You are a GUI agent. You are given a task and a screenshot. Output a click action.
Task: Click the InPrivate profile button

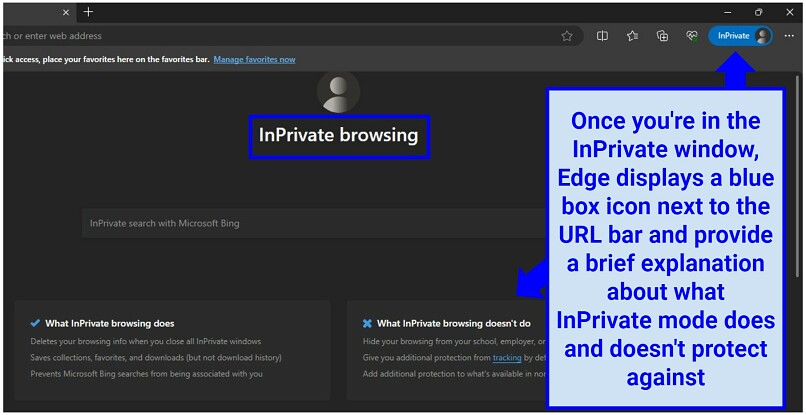pos(740,36)
